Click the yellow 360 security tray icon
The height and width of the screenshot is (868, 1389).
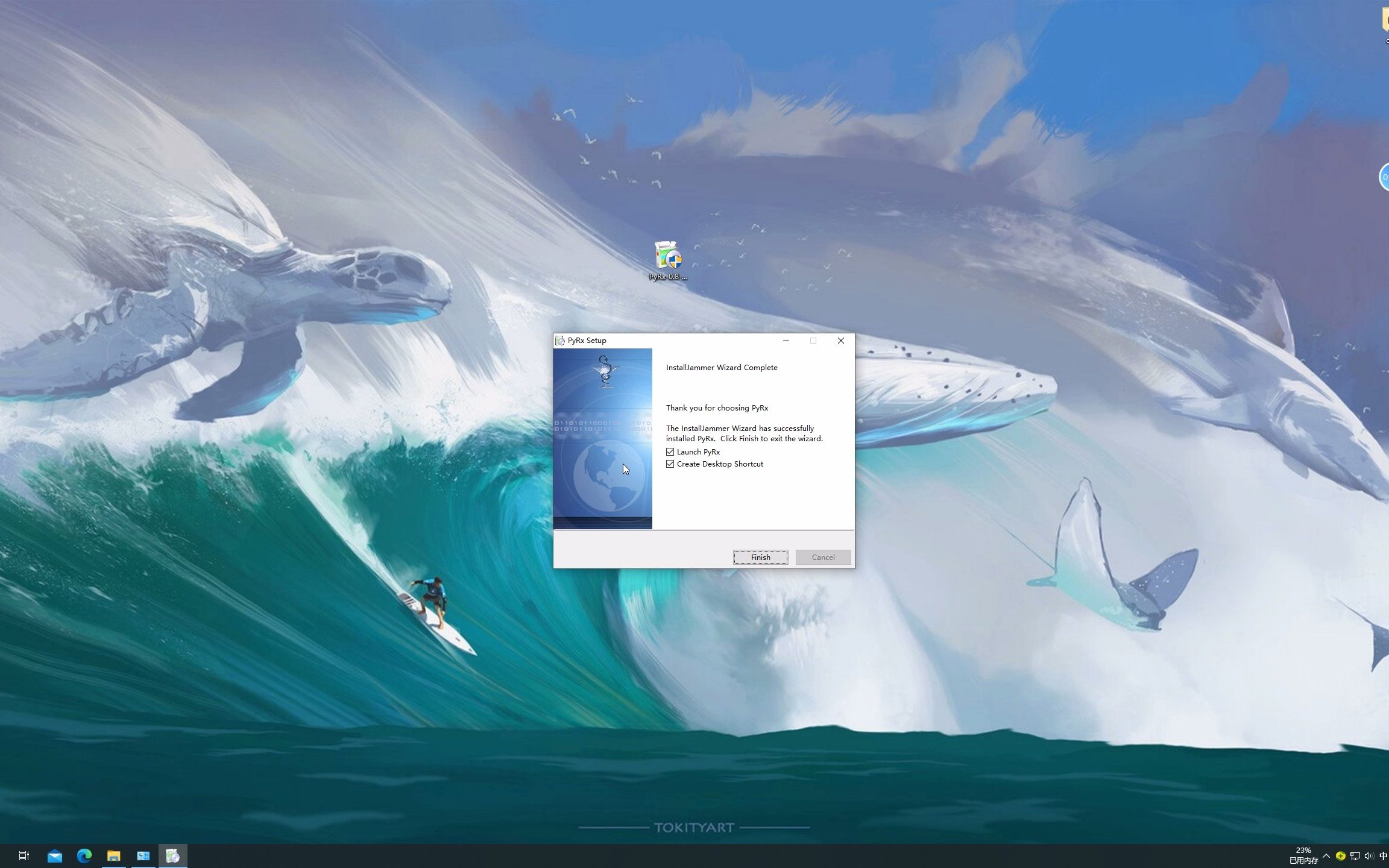1340,856
